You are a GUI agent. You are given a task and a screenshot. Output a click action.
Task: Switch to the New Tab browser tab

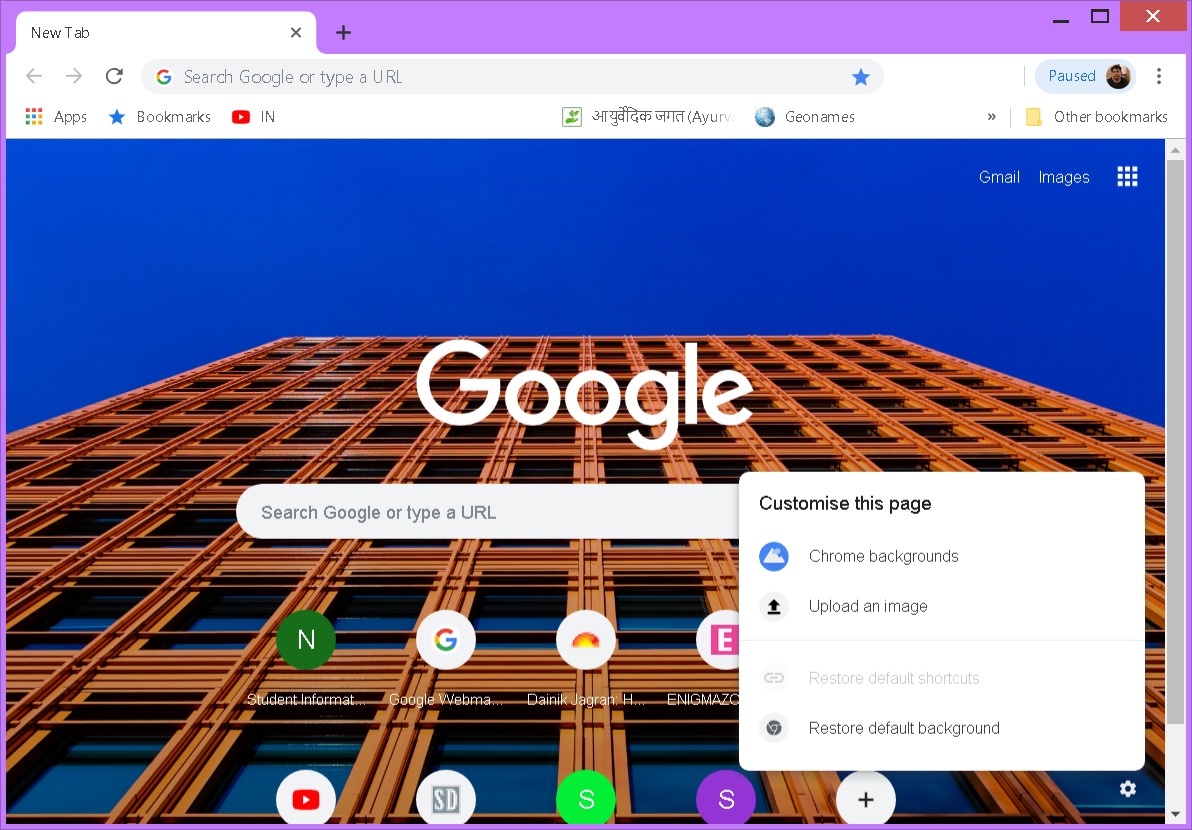tap(150, 32)
